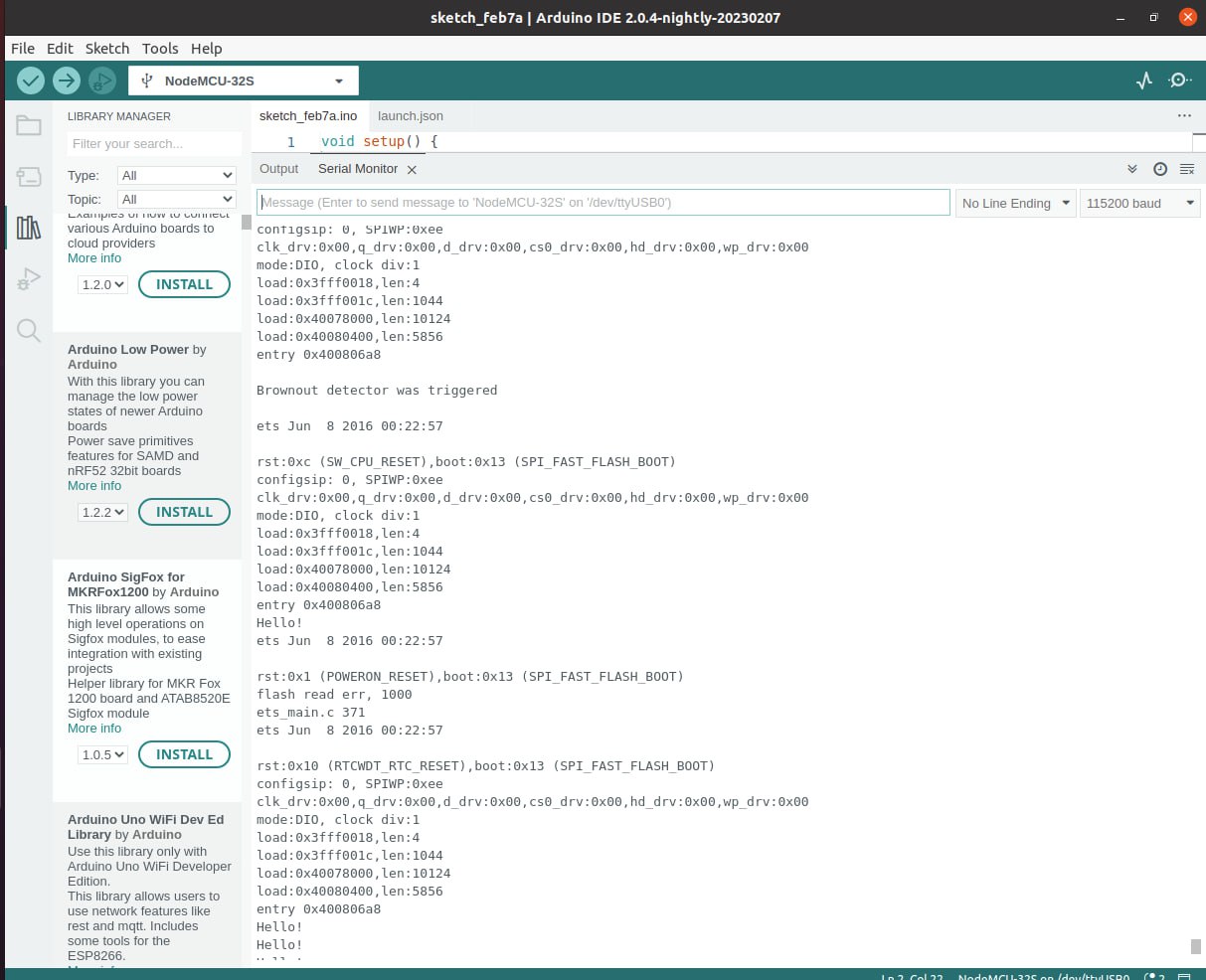
Task: Toggle autoscroll in Serial Monitor
Action: pos(1132,169)
